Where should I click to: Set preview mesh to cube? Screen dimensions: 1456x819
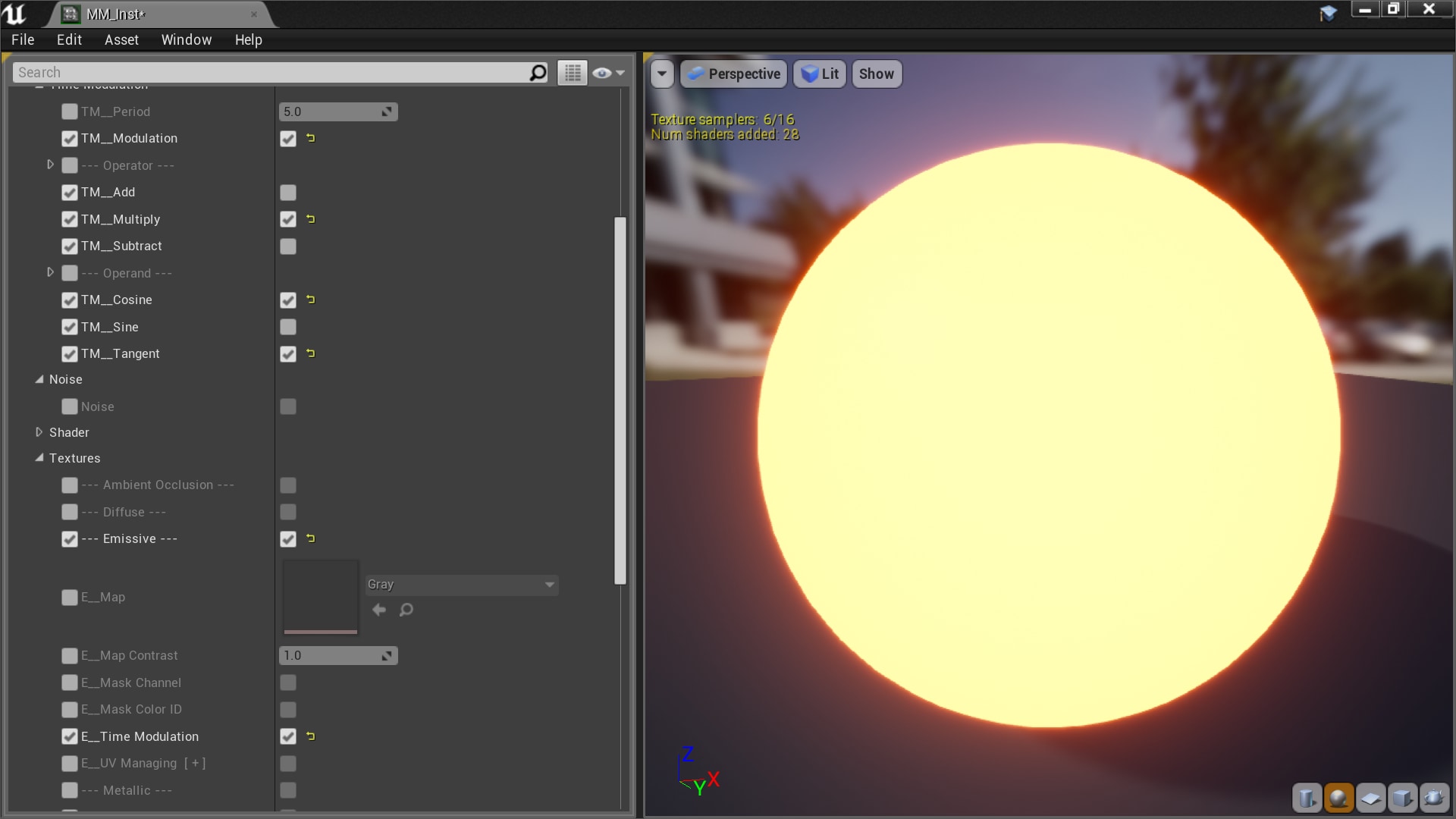point(1402,798)
